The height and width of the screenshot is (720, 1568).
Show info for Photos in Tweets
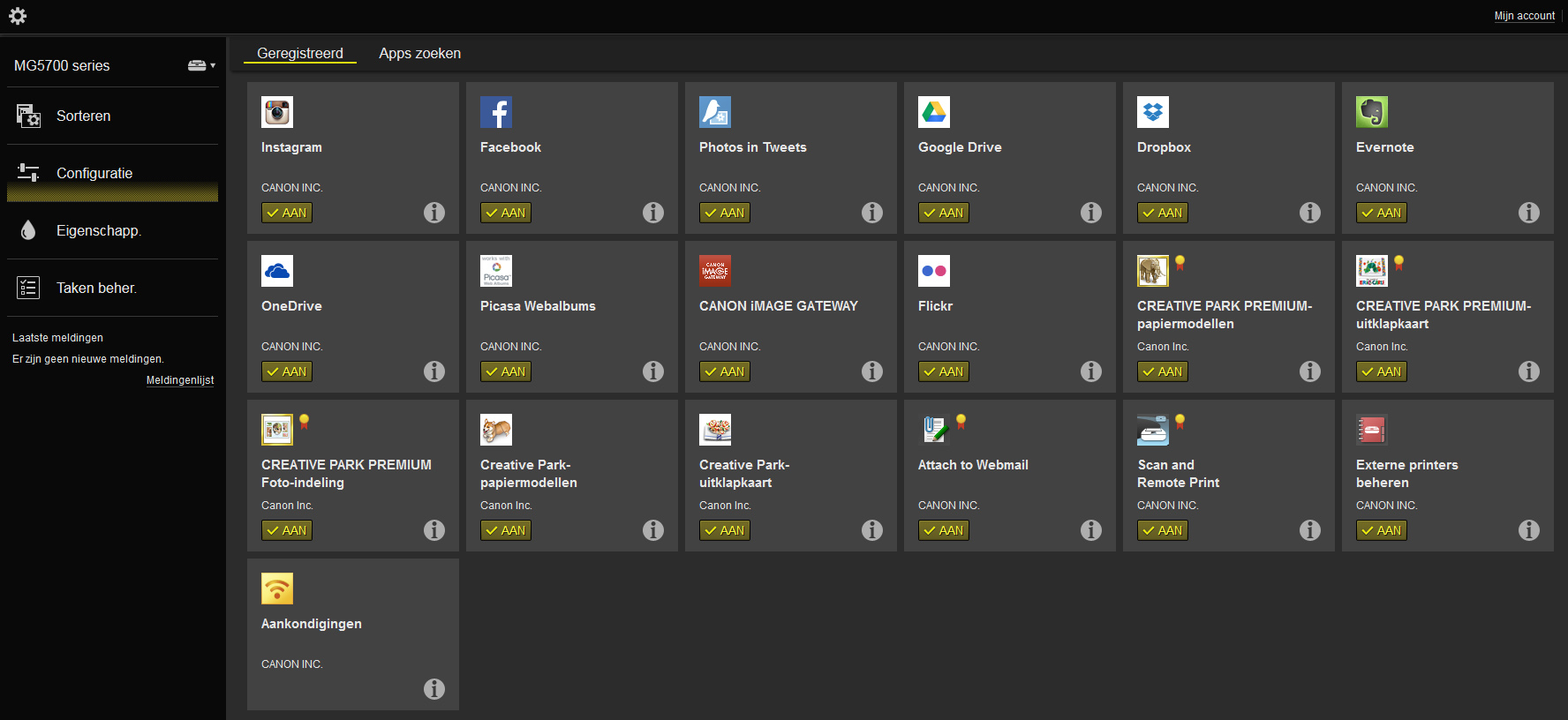pyautogui.click(x=872, y=213)
